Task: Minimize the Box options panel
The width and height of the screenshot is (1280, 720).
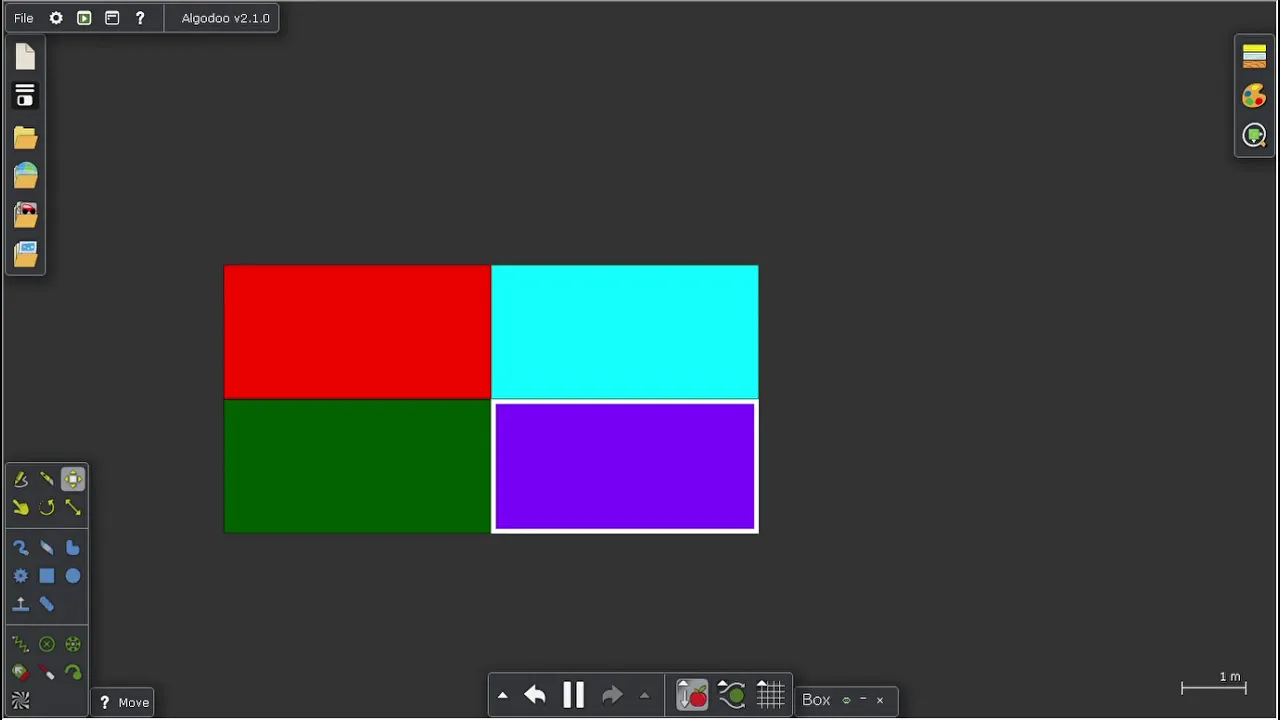Action: (x=863, y=700)
